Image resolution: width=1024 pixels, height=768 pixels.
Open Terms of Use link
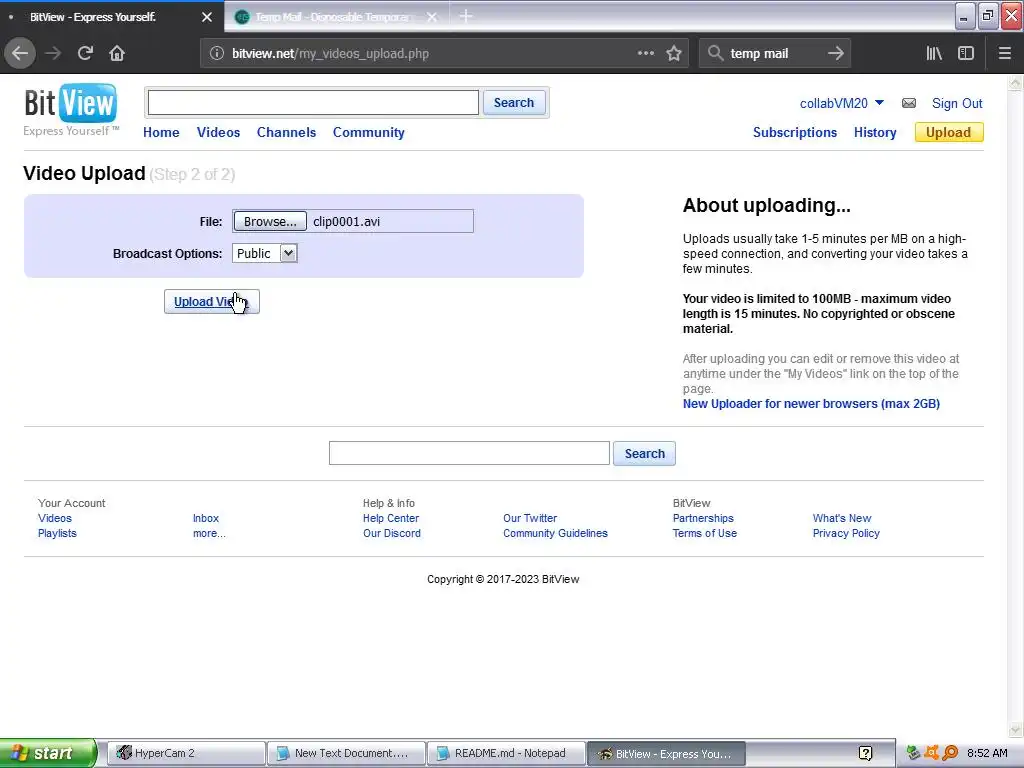[x=705, y=533]
